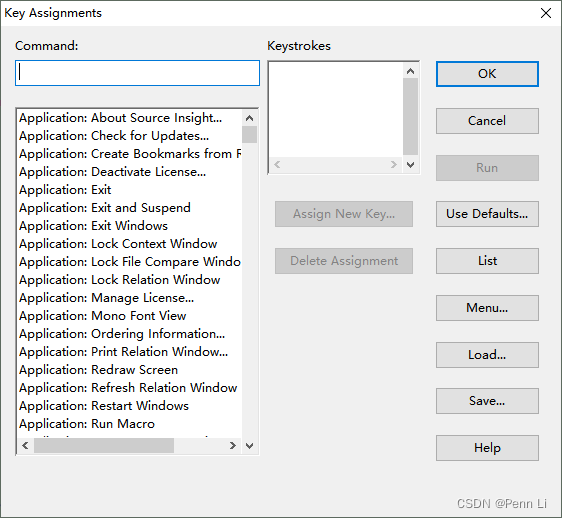Click the right arrow of command list horizontal scrollbar

233,446
